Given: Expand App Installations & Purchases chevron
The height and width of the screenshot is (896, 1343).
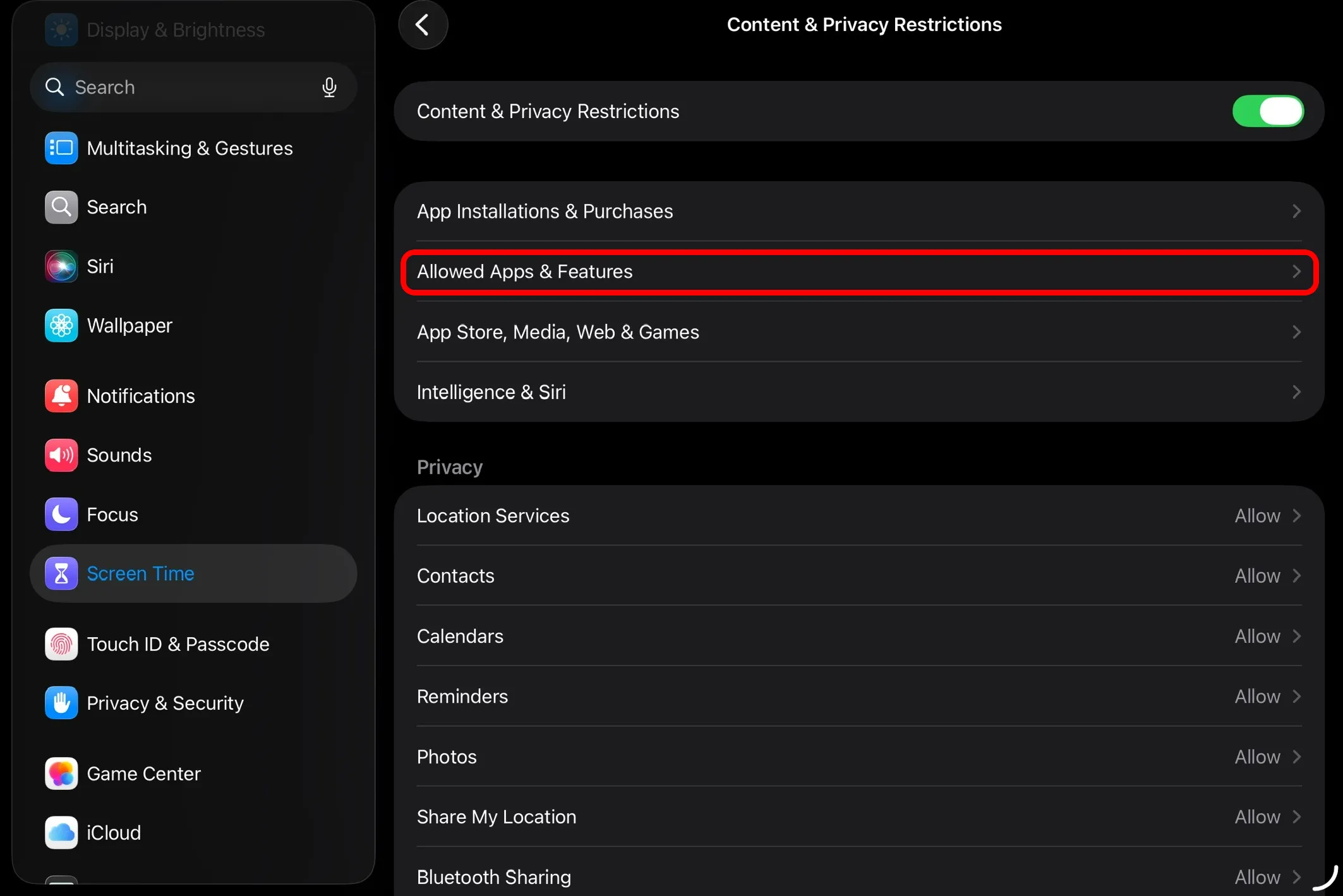Looking at the screenshot, I should coord(1296,211).
